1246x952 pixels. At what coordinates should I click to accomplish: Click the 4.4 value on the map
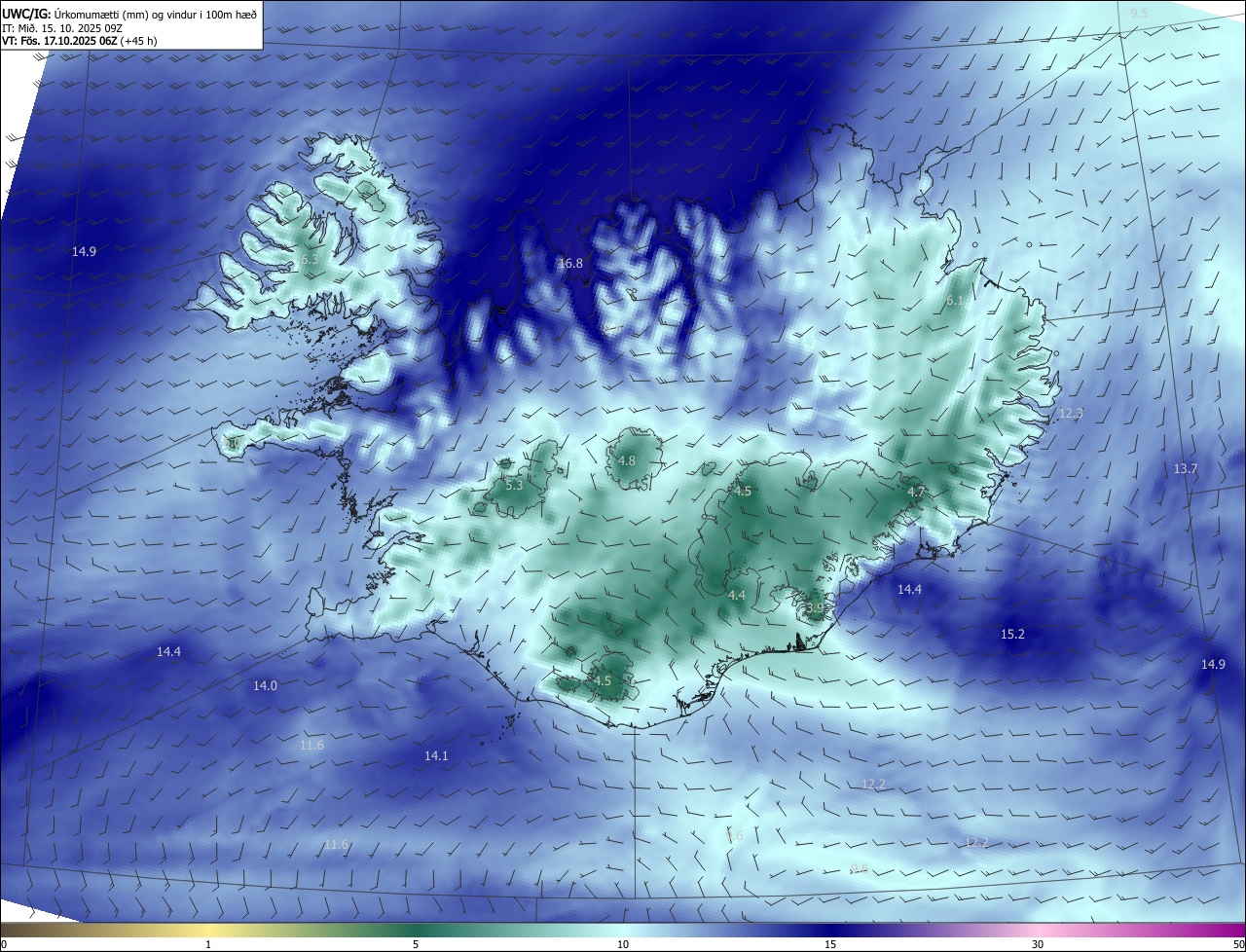coord(737,596)
